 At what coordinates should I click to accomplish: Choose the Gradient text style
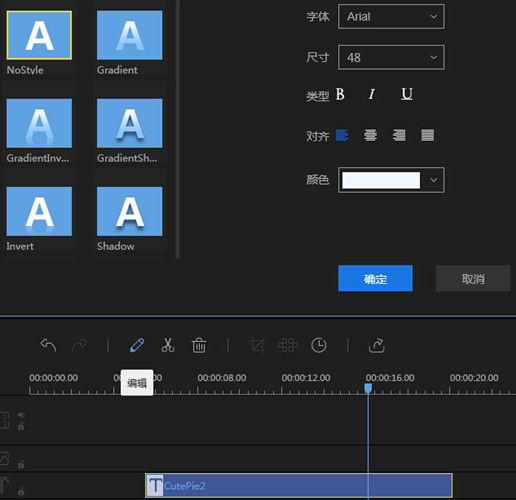130,35
